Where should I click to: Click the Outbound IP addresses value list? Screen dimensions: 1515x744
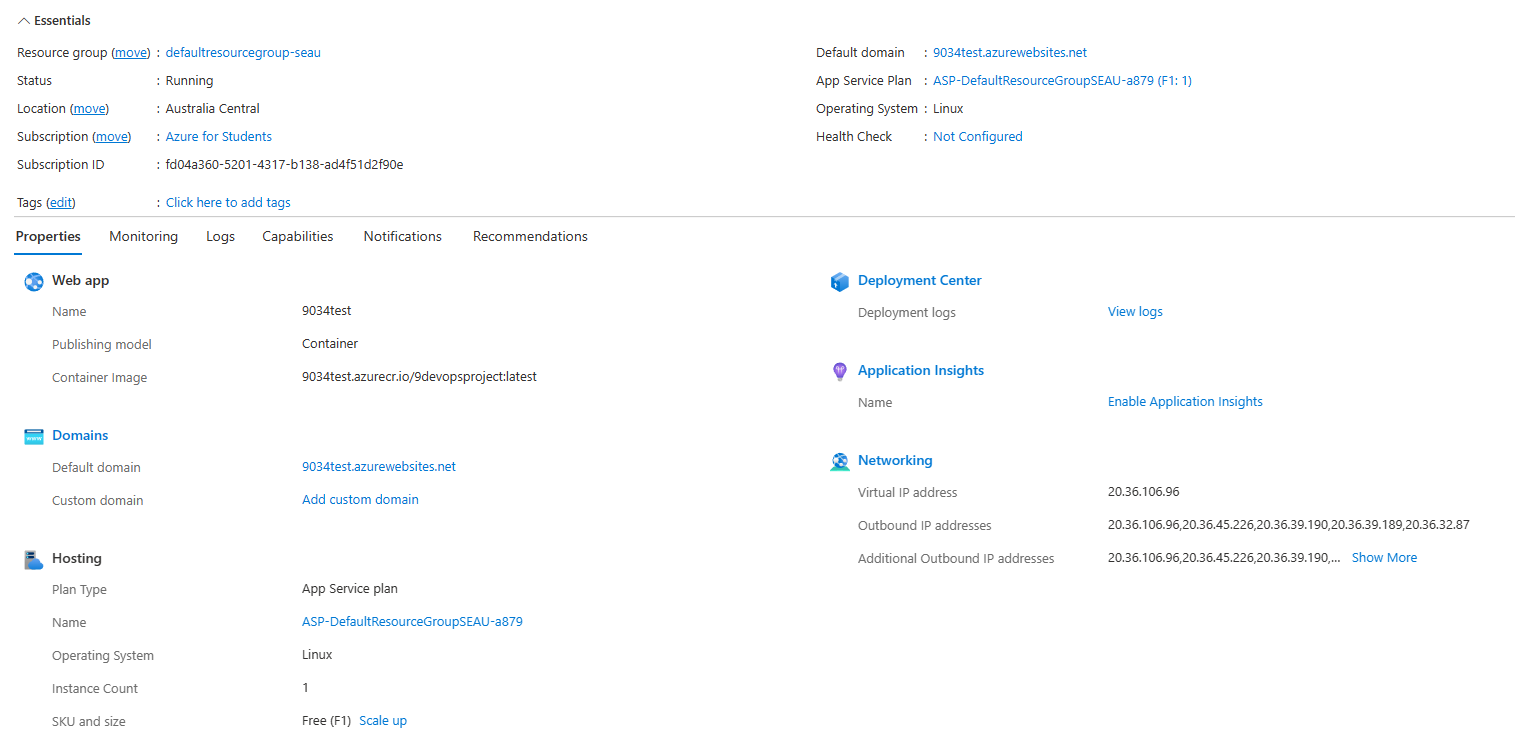1288,525
